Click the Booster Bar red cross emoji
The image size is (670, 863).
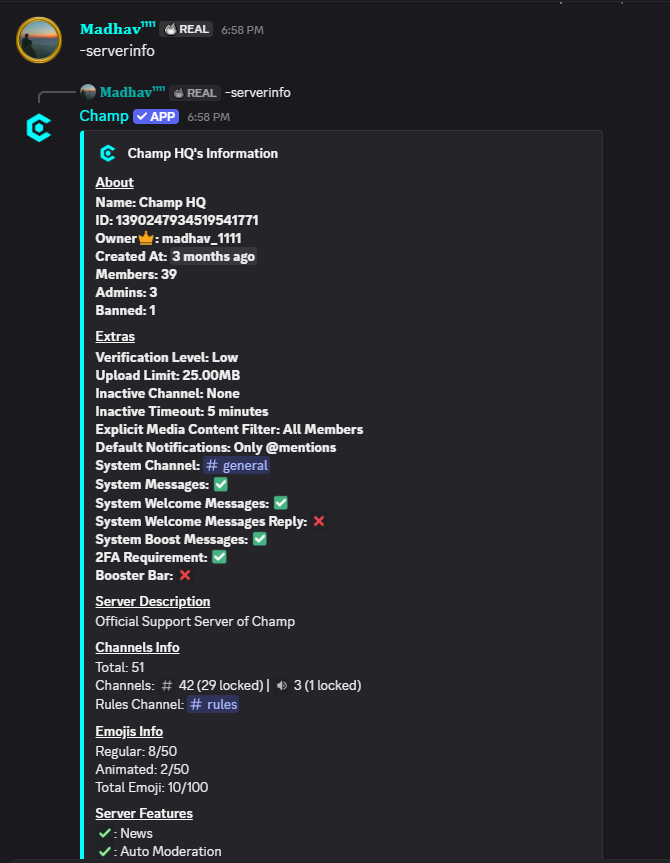(x=184, y=575)
